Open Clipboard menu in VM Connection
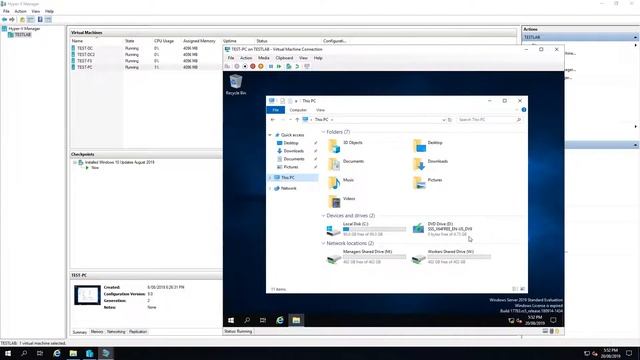The image size is (640, 360). [x=284, y=58]
